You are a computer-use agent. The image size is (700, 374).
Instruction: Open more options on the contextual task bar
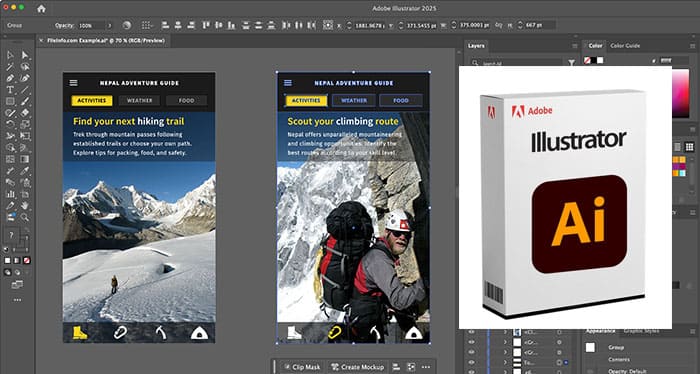click(x=426, y=367)
